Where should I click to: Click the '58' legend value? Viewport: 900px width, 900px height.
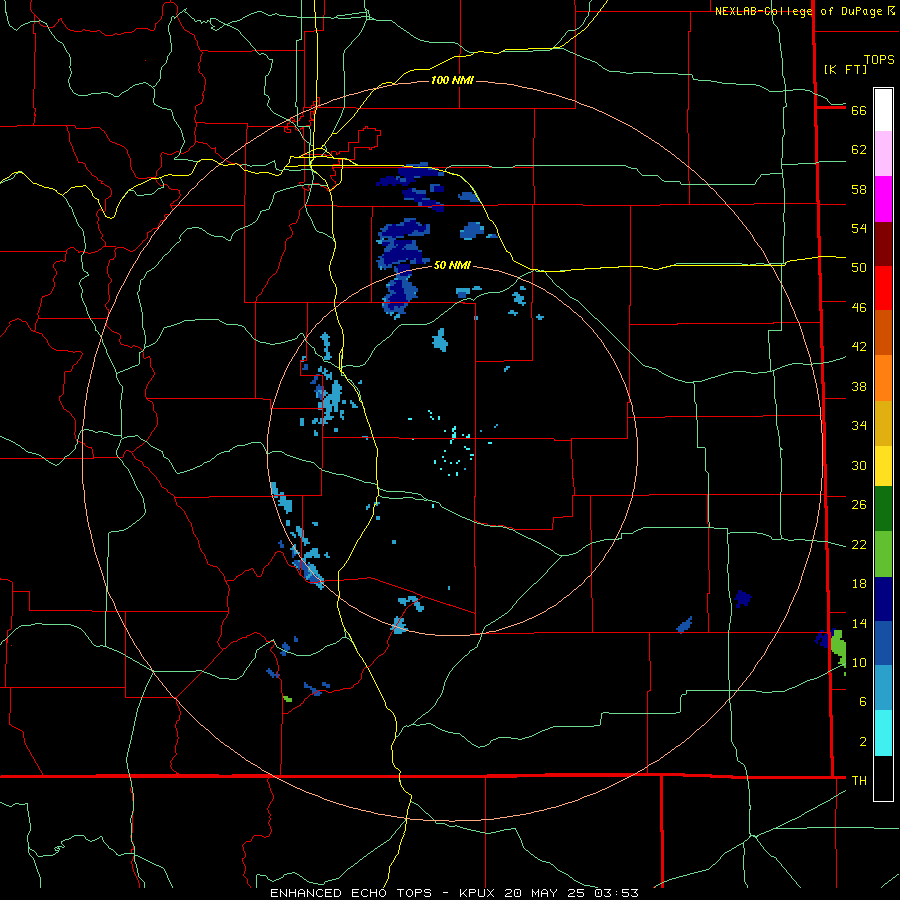click(x=859, y=189)
